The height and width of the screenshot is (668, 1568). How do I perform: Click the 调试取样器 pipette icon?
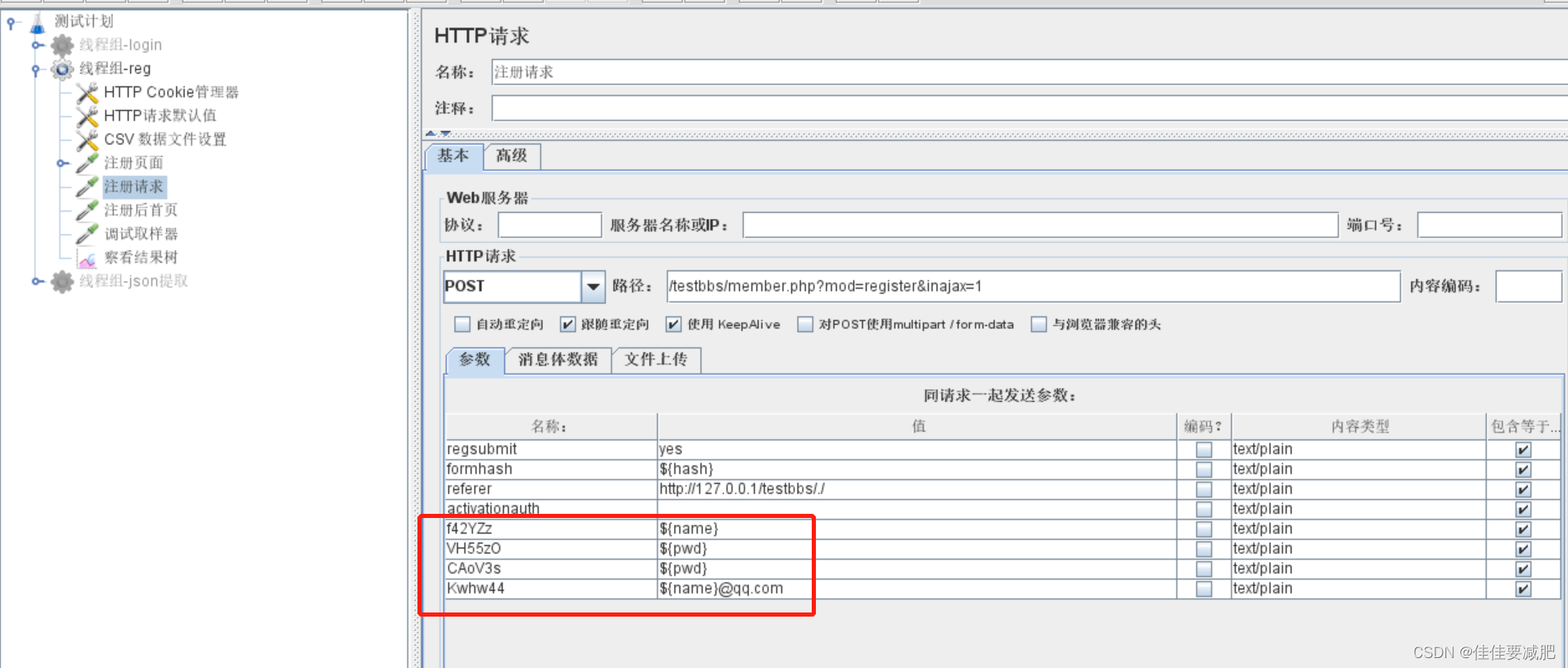pyautogui.click(x=87, y=235)
